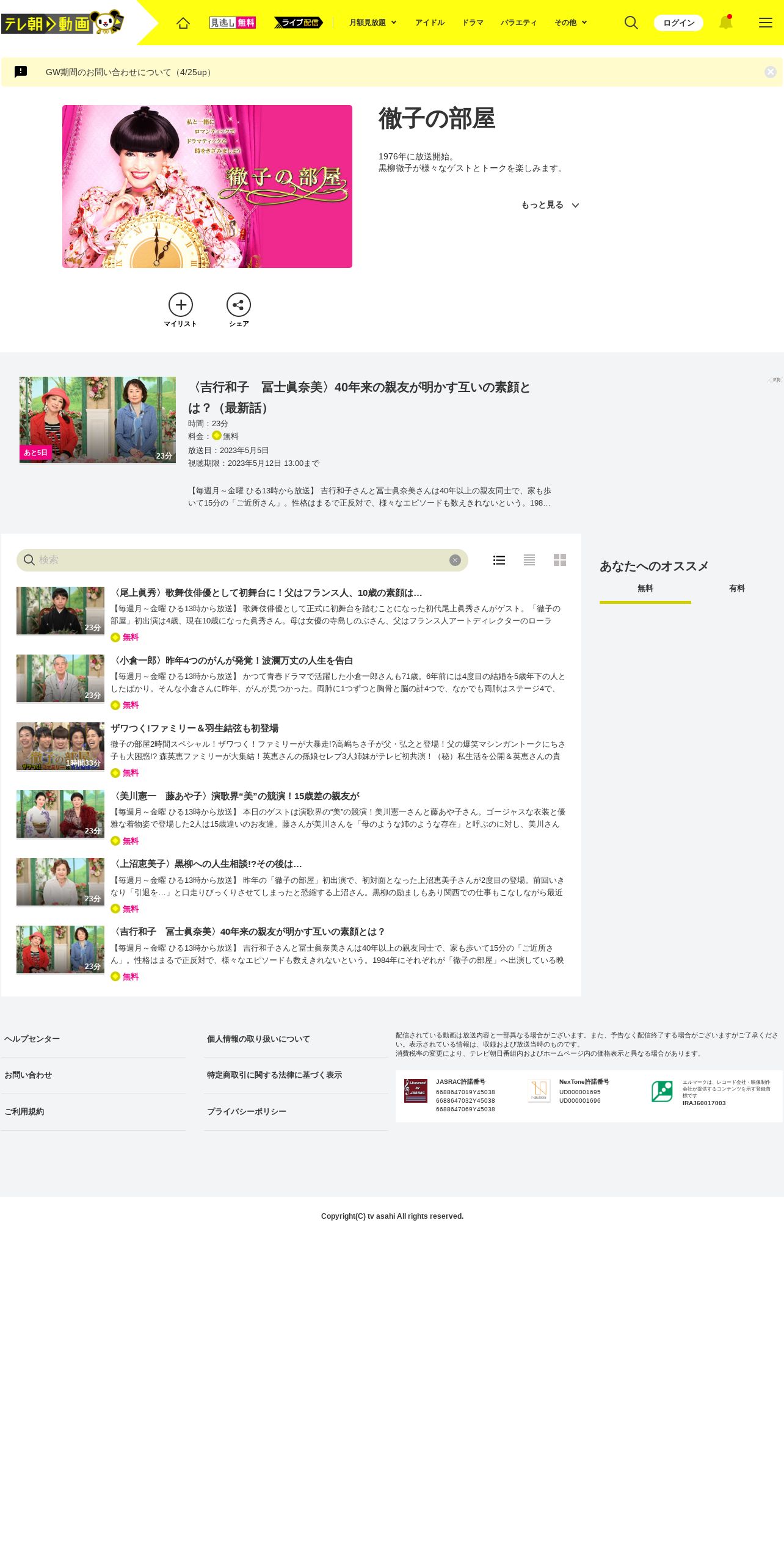Click the 検索 episode search field
This screenshot has width=784, height=1568.
(242, 560)
